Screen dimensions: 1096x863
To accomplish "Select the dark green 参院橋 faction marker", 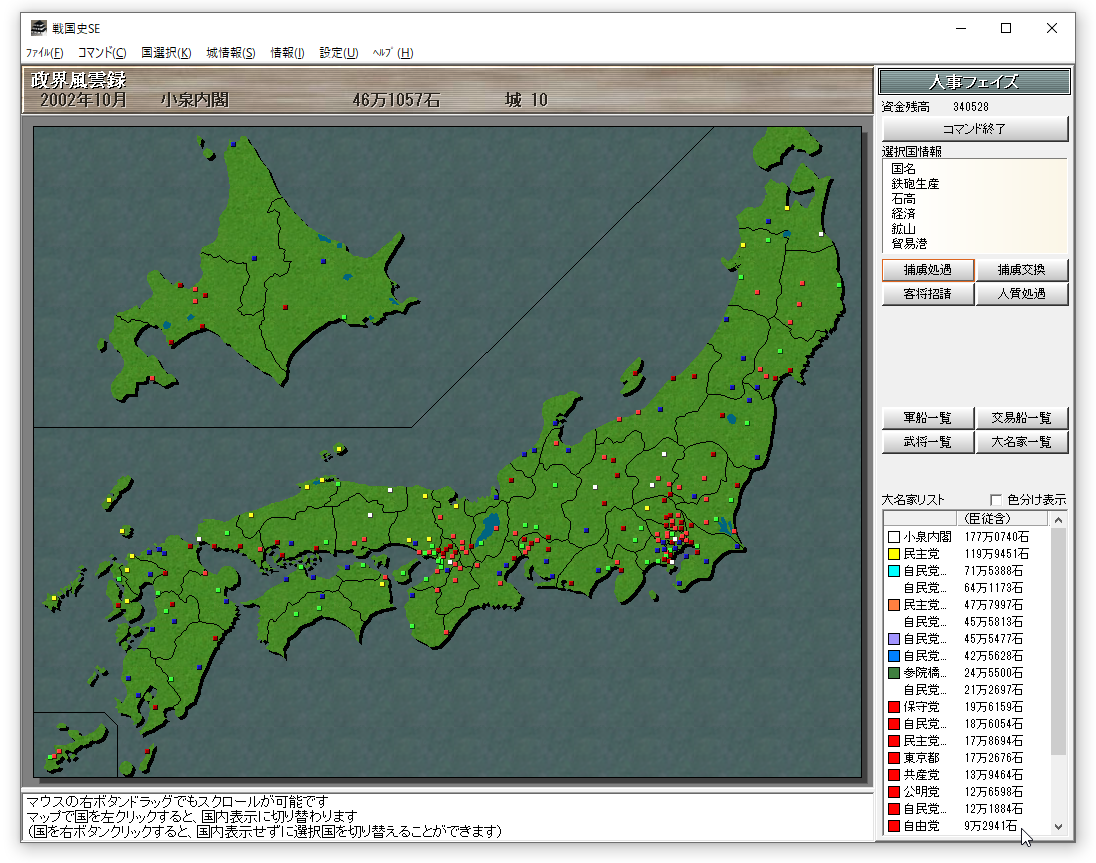I will (x=894, y=673).
